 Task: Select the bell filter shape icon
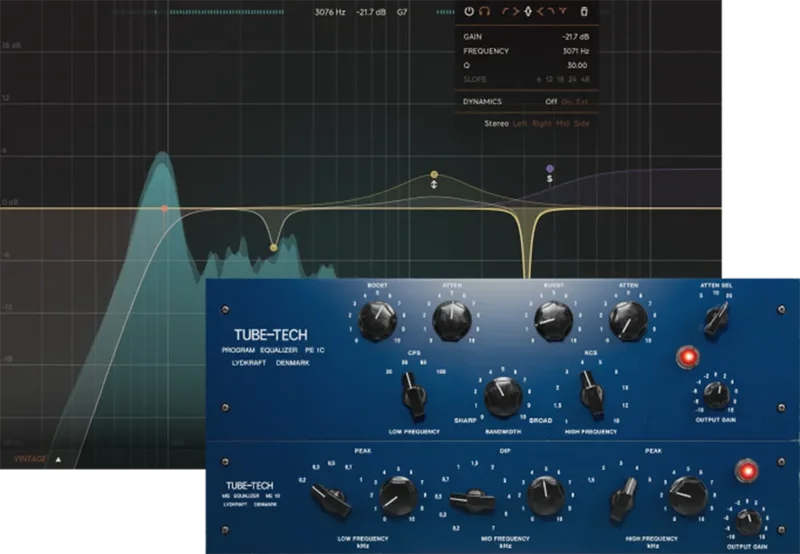coord(528,11)
